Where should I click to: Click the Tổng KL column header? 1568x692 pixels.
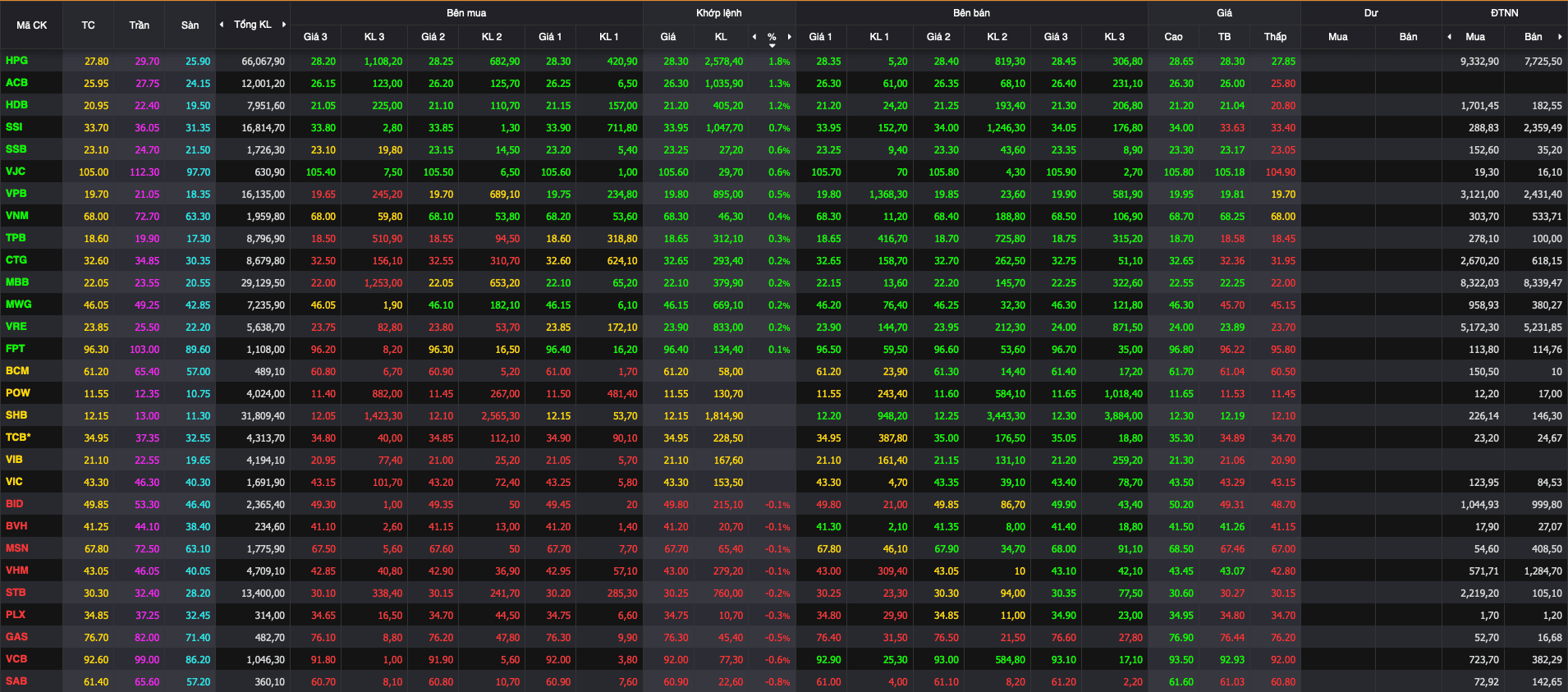(x=252, y=25)
